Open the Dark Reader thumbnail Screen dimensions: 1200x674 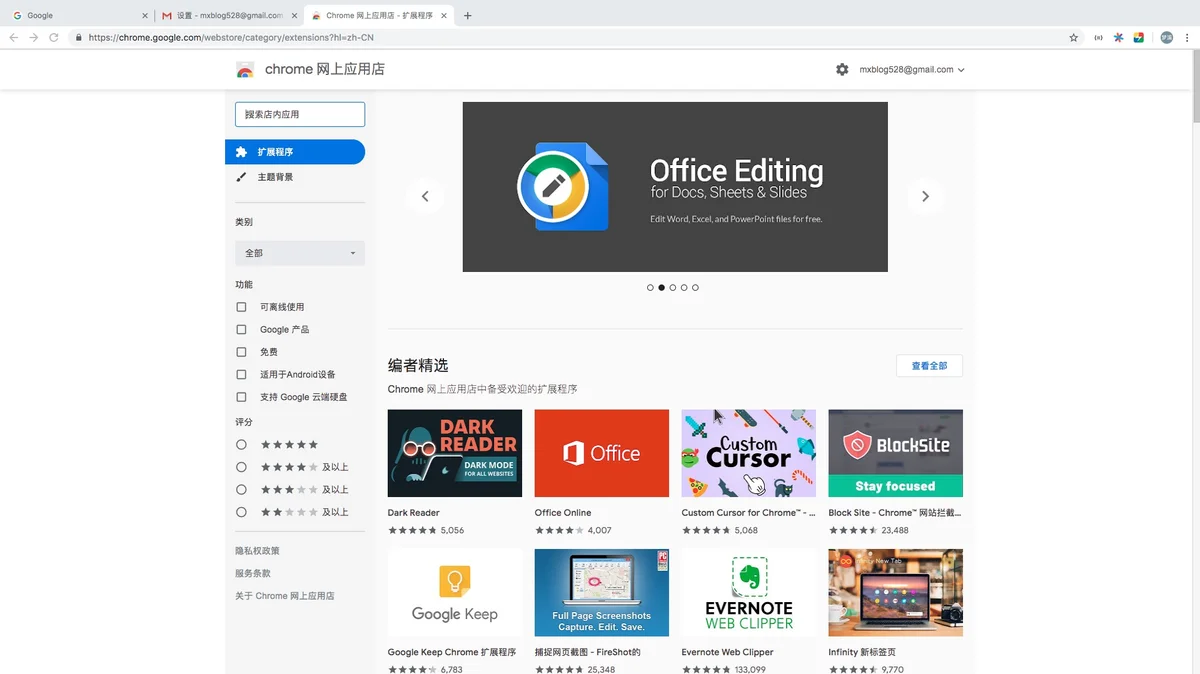point(455,453)
